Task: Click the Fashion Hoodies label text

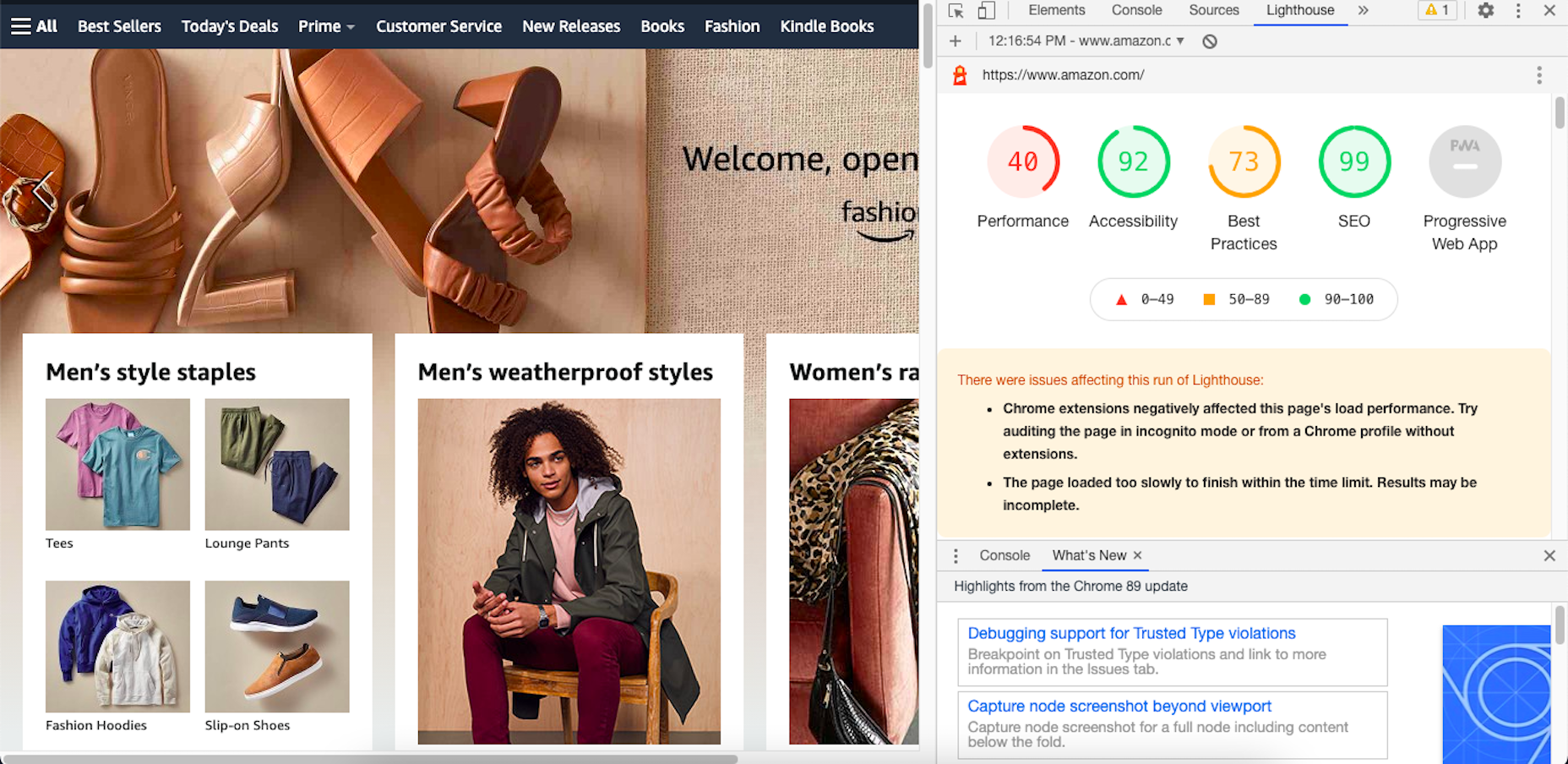Action: click(96, 725)
